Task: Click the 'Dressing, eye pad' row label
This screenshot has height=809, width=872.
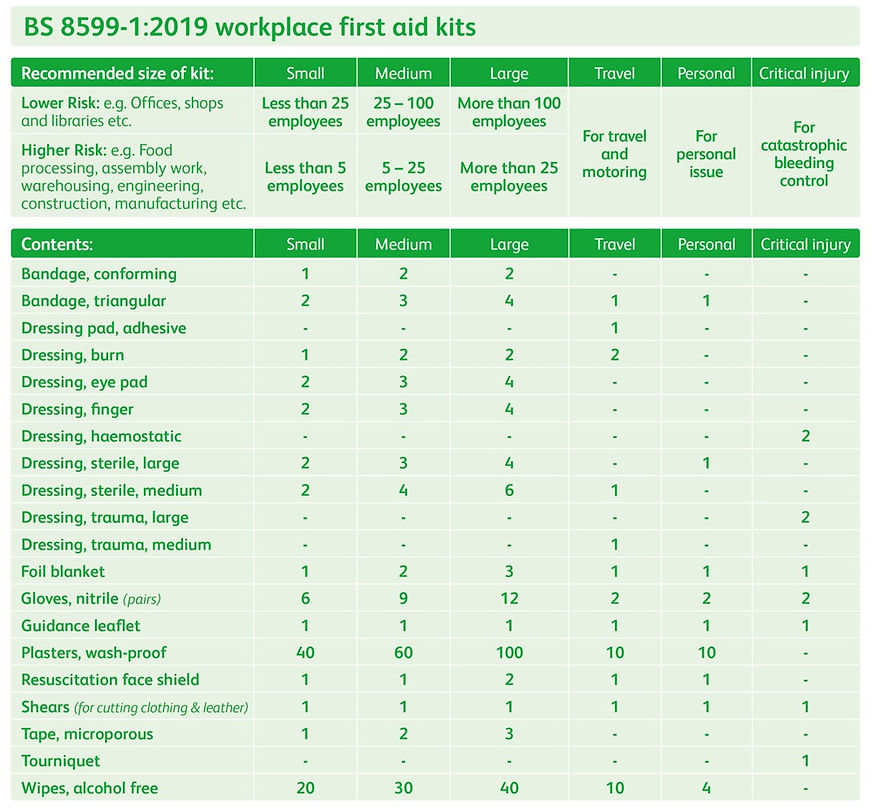Action: click(85, 382)
